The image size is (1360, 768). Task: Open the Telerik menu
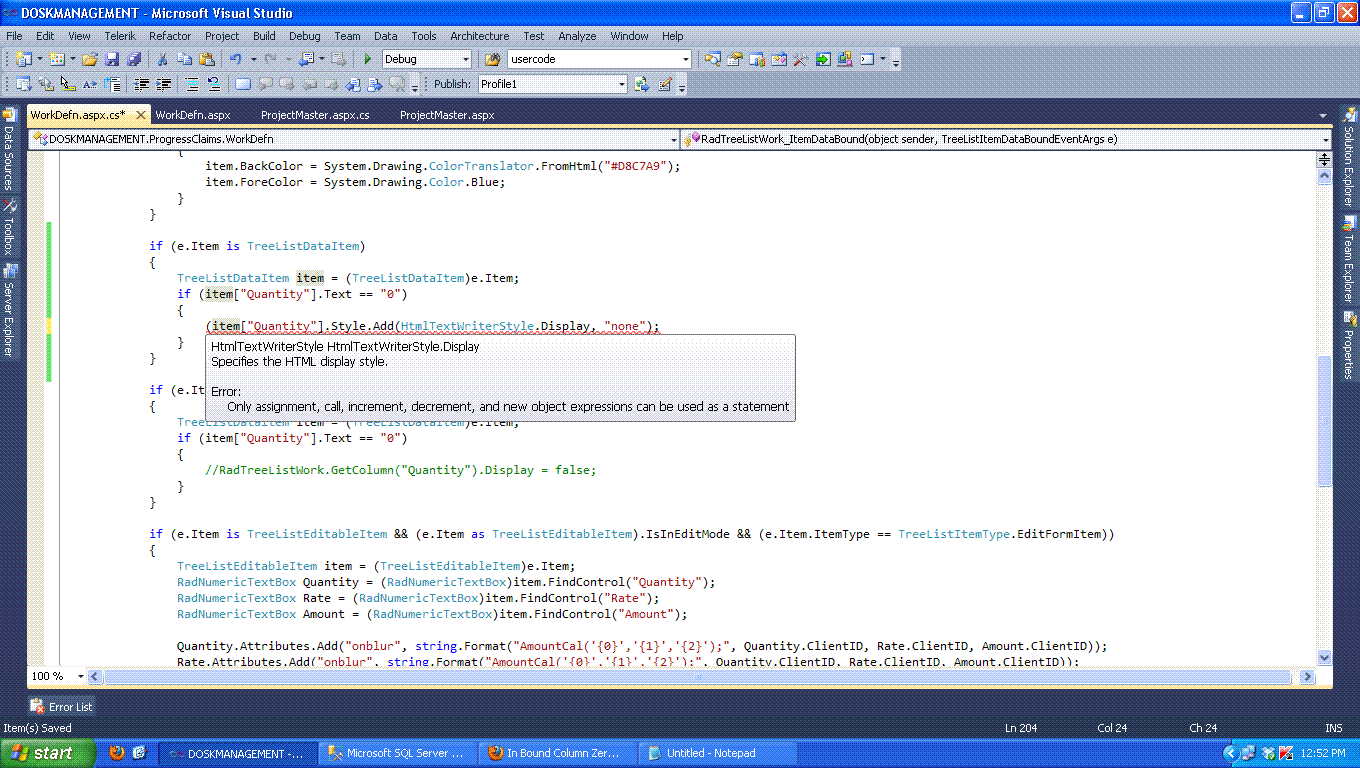click(x=119, y=36)
